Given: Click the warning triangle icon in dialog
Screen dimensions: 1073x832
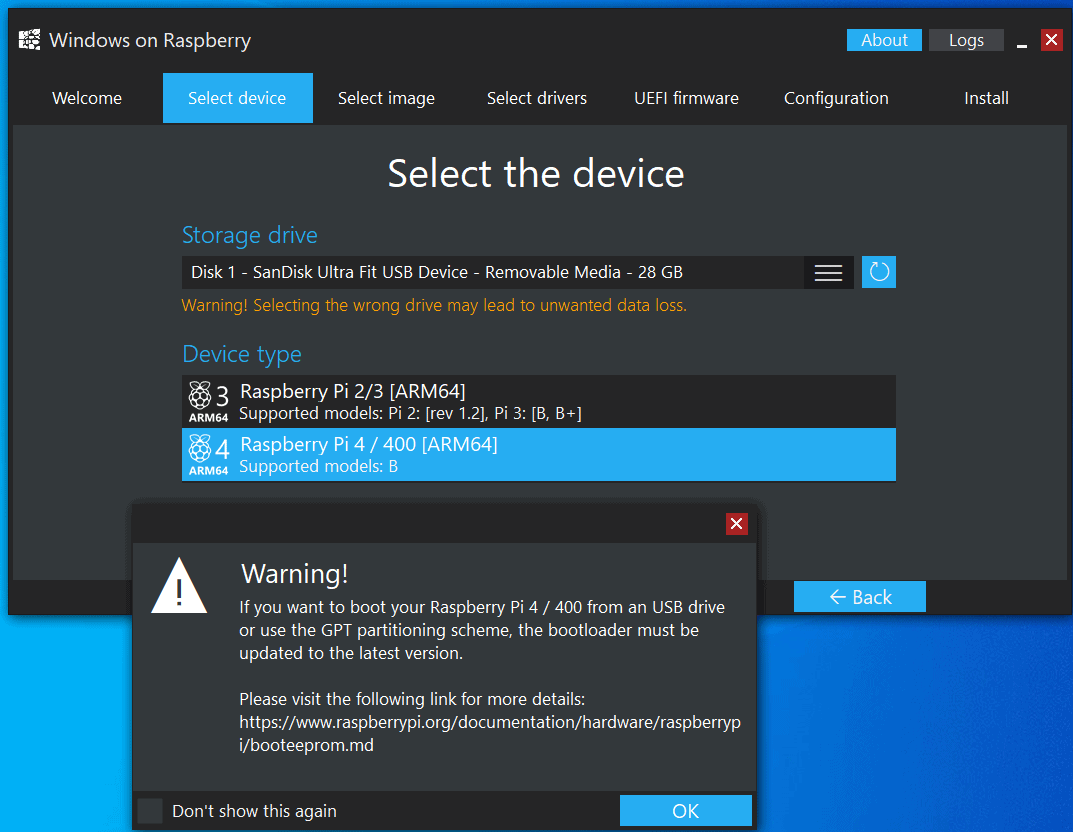Looking at the screenshot, I should [179, 586].
